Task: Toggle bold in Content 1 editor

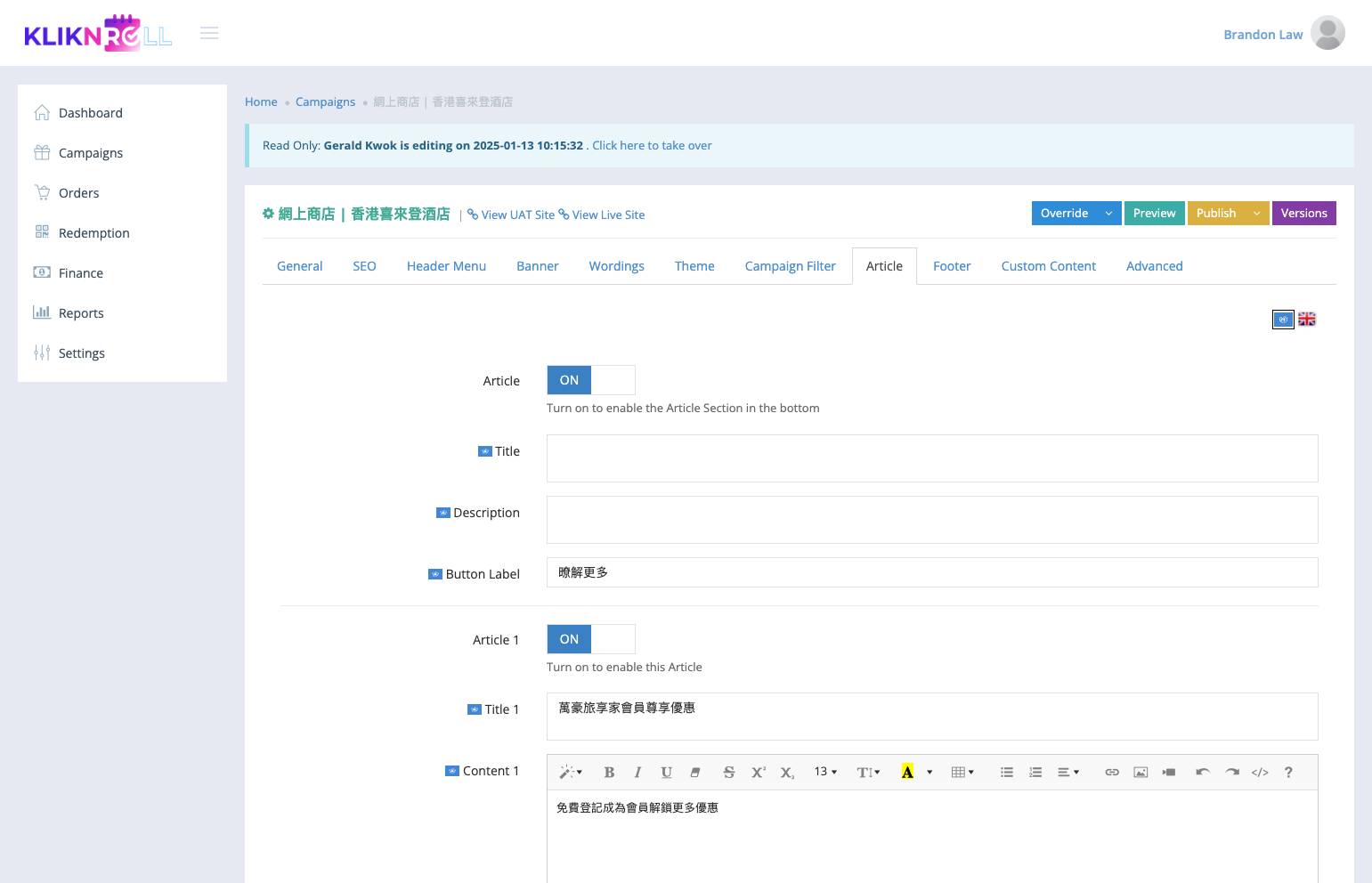Action: coord(609,773)
